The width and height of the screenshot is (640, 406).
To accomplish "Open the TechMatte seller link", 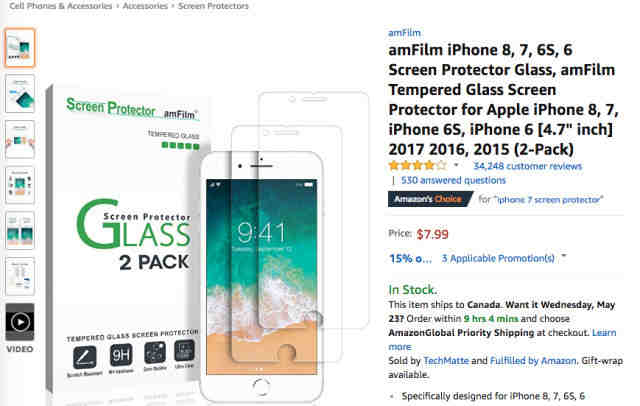I will coord(446,361).
